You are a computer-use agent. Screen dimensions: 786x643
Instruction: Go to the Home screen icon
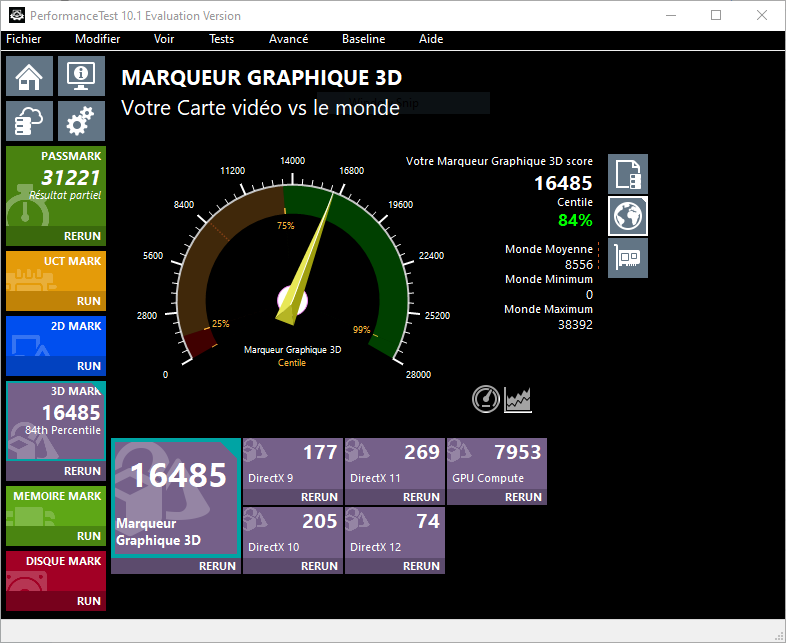(x=30, y=76)
